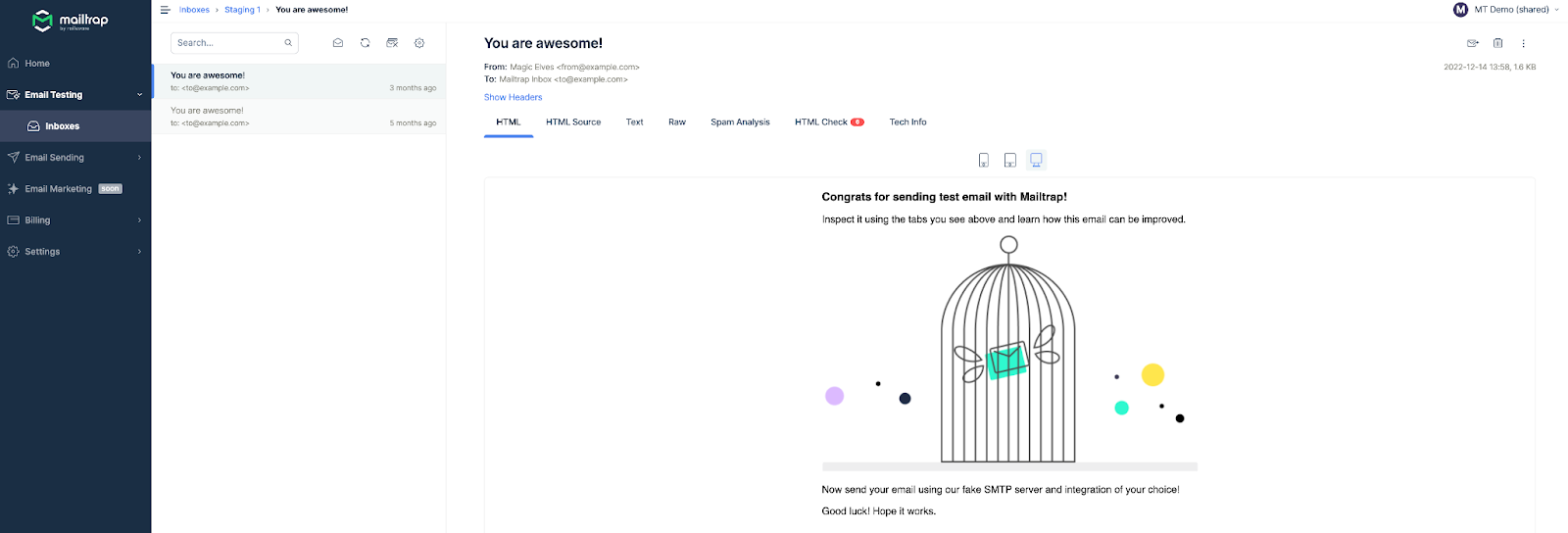Forward this email via envelope icon
Image resolution: width=1568 pixels, height=533 pixels.
tap(1472, 43)
